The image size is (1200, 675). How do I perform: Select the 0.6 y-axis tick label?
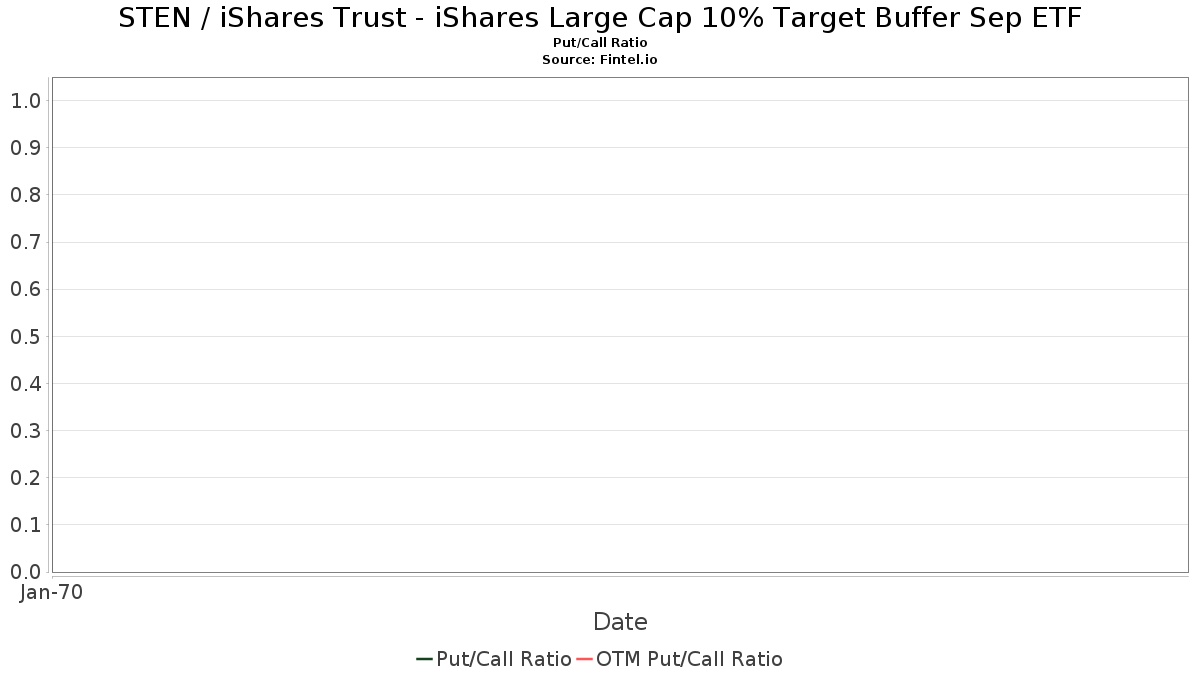25,289
